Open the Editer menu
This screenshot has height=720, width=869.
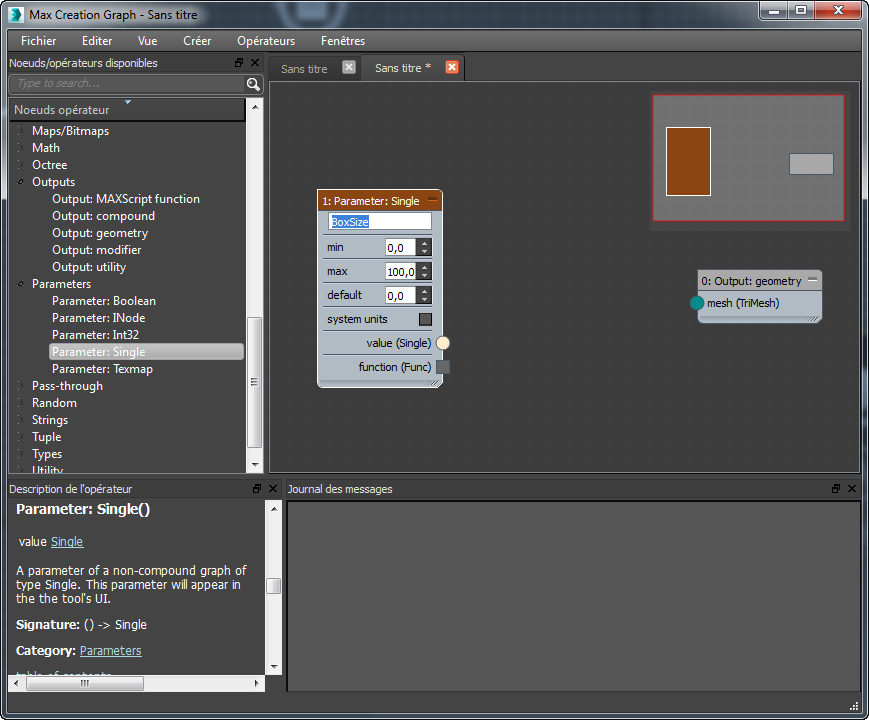[x=97, y=41]
